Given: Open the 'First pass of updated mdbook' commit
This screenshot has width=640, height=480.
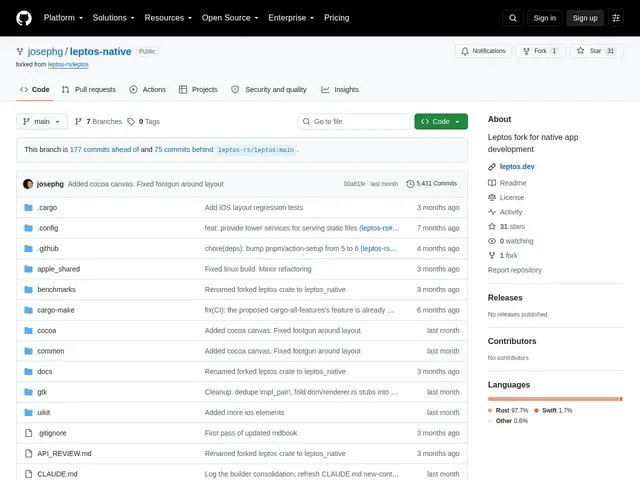Looking at the screenshot, I should pos(251,433).
